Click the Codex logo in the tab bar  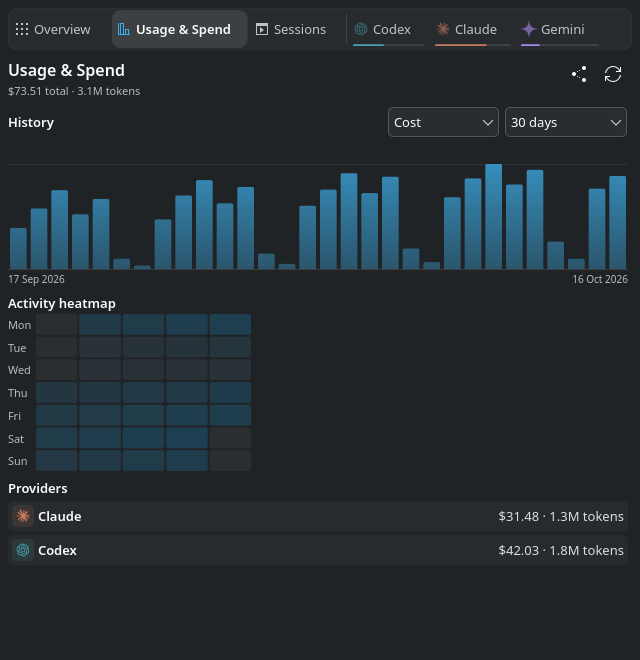pos(361,29)
